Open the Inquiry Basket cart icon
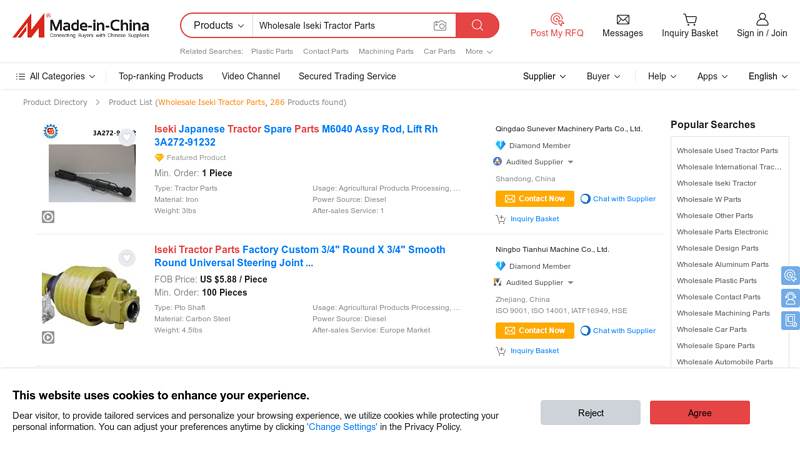 pyautogui.click(x=690, y=19)
